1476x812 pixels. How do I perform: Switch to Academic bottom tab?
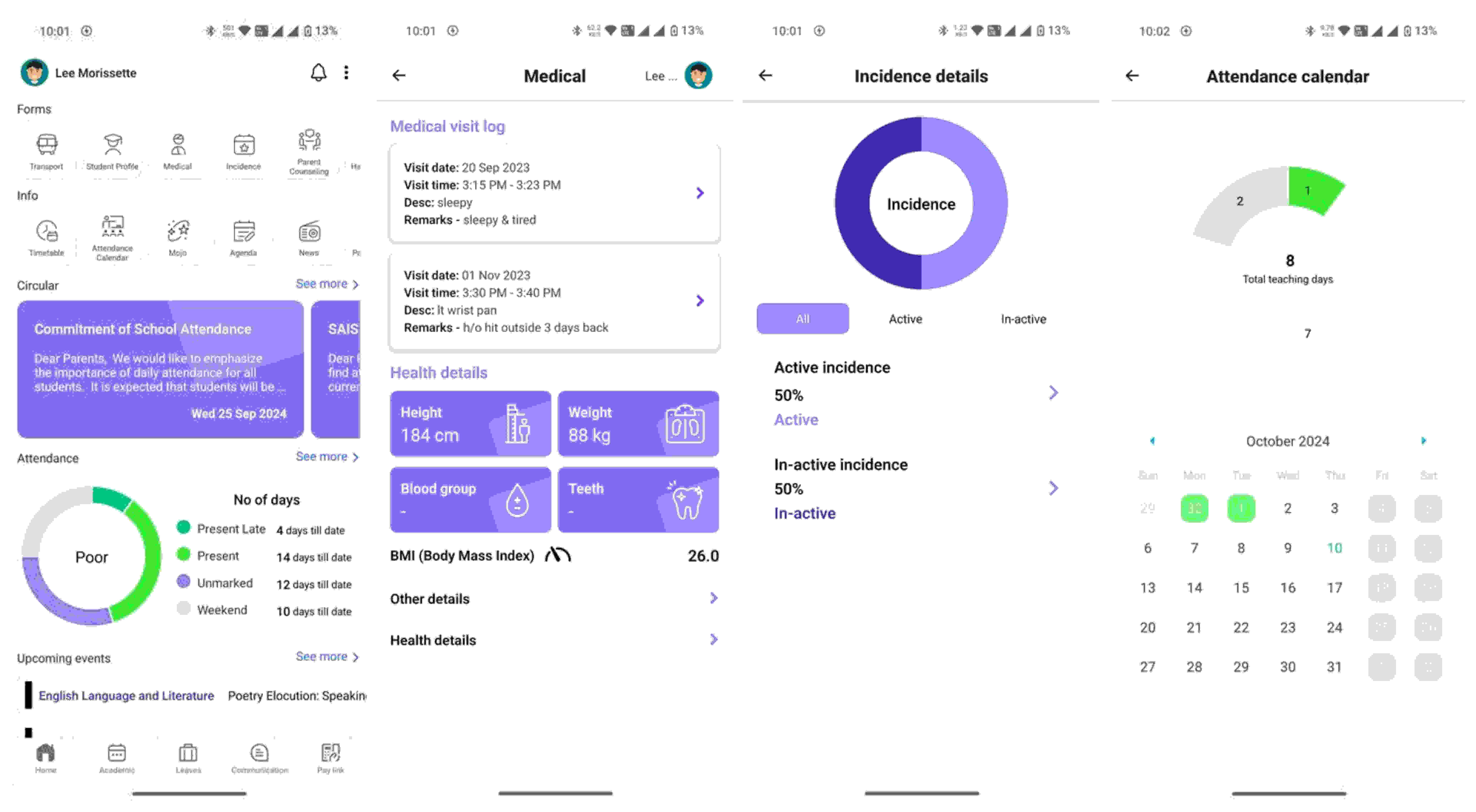(x=117, y=758)
